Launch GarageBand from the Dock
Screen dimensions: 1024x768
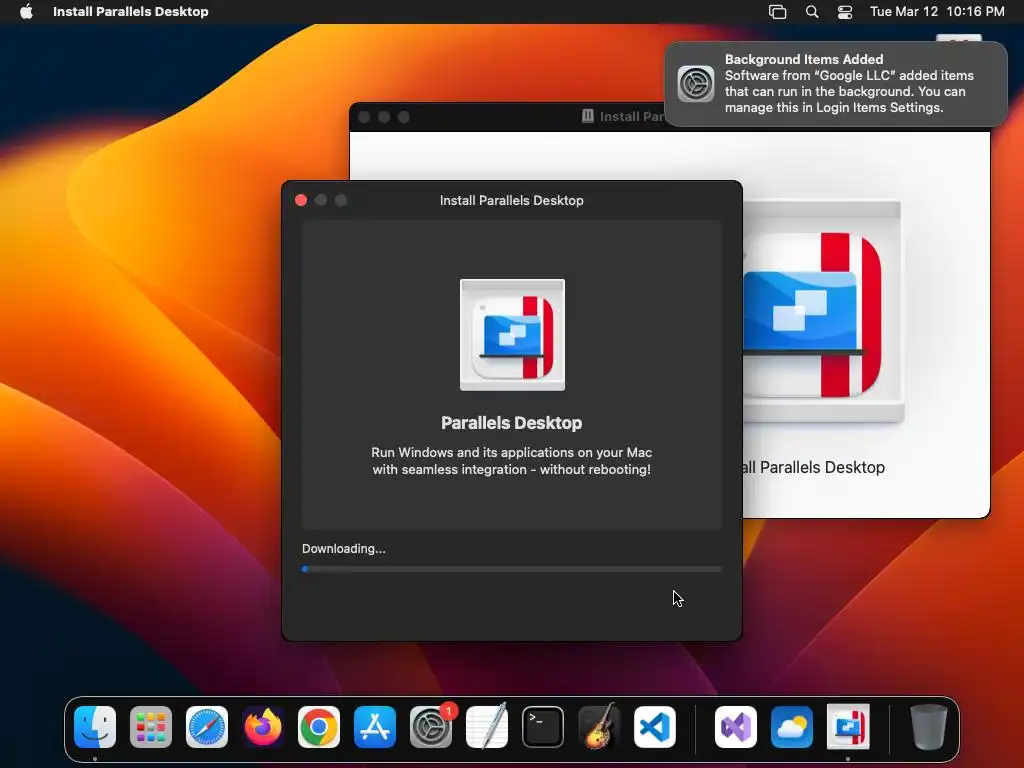[x=599, y=727]
